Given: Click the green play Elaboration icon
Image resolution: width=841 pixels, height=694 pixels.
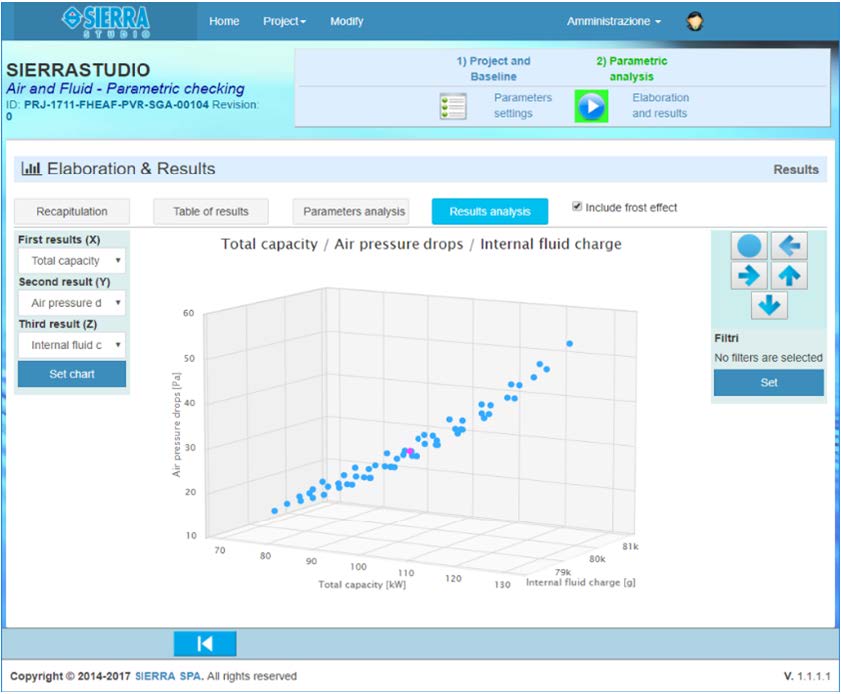Looking at the screenshot, I should coord(591,106).
